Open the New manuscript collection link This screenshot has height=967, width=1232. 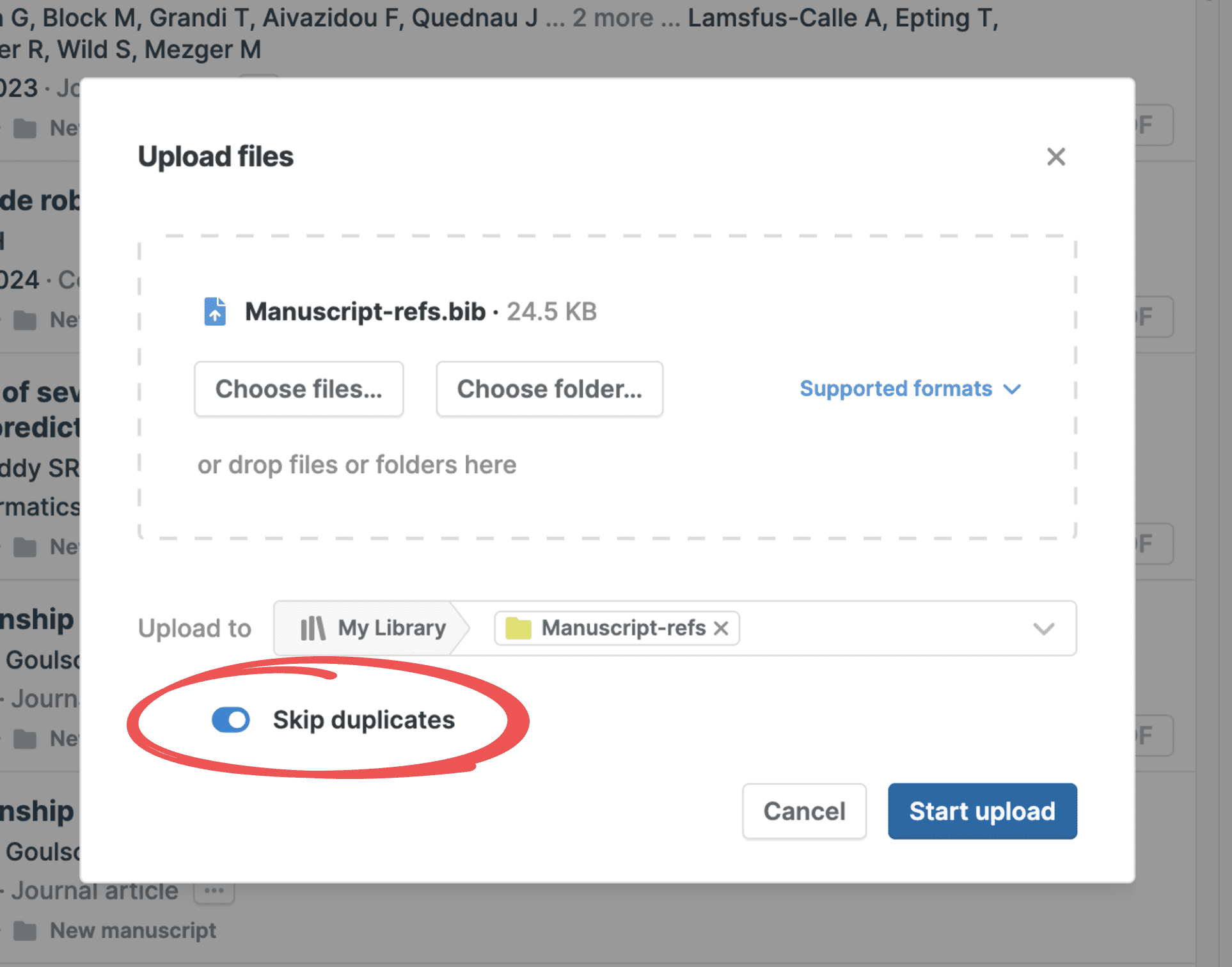[x=133, y=931]
